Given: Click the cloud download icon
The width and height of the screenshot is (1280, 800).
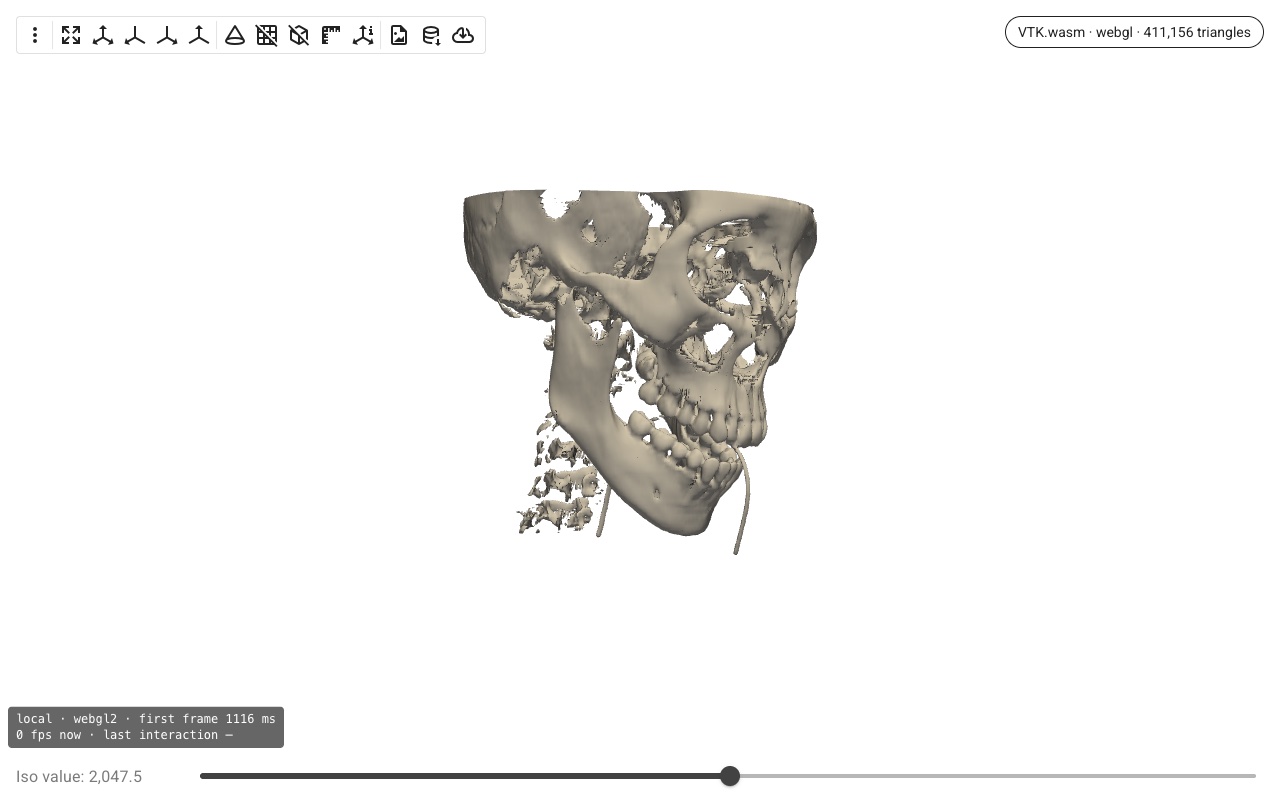Looking at the screenshot, I should (463, 35).
